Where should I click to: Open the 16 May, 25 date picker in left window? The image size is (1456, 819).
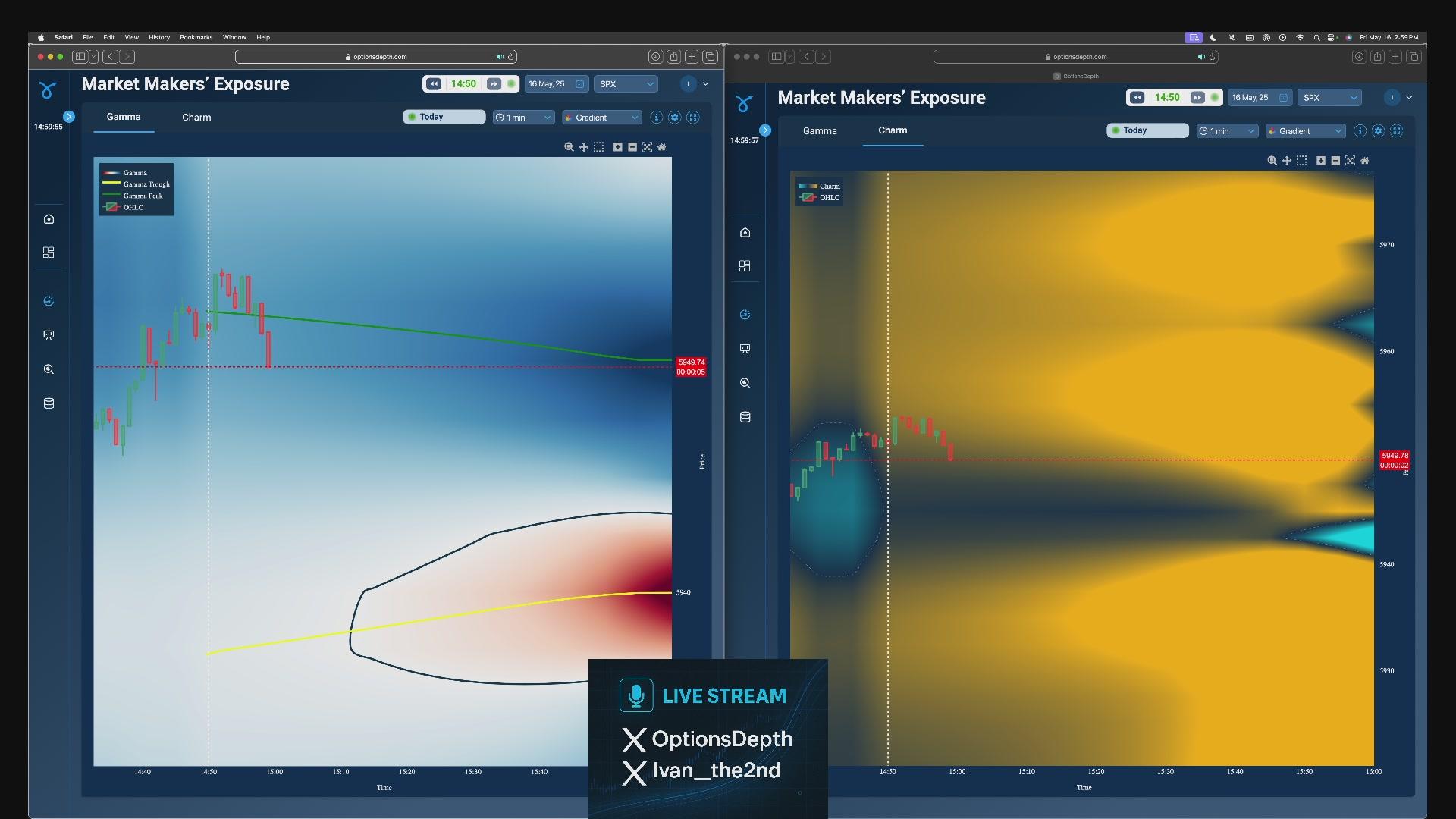[556, 84]
